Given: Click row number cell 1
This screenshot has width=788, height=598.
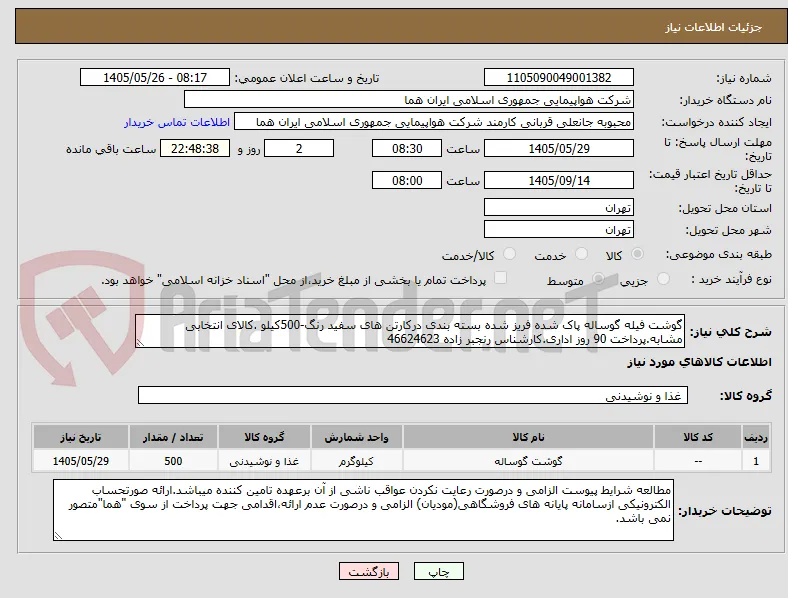Looking at the screenshot, I should point(755,460).
